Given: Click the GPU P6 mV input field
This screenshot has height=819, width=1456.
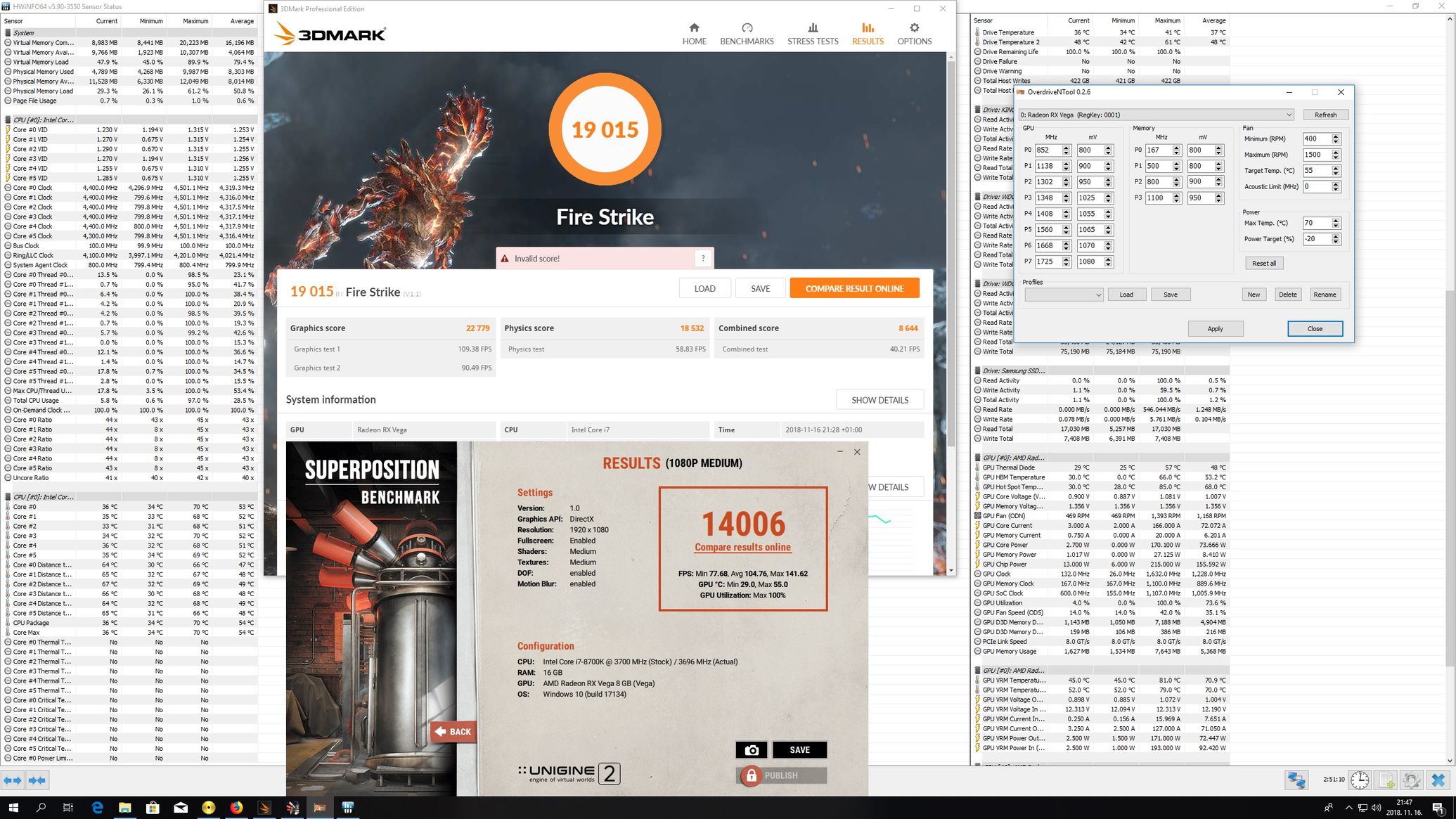Looking at the screenshot, I should [x=1090, y=245].
